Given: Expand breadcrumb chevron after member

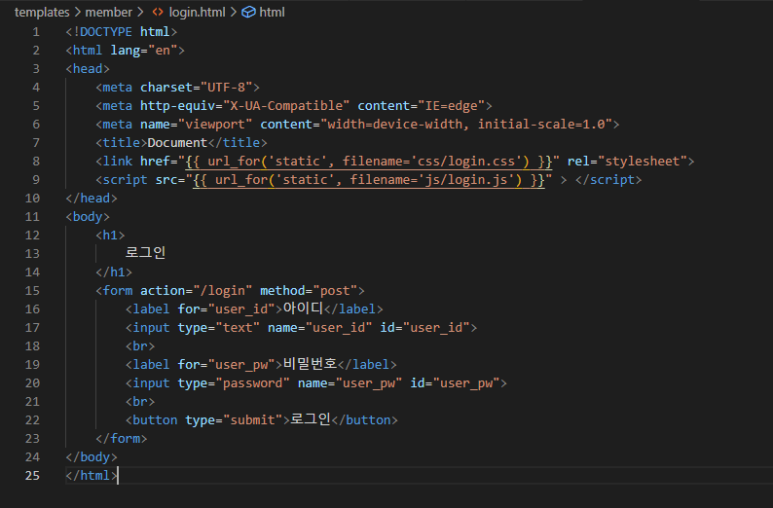Looking at the screenshot, I should [x=140, y=12].
